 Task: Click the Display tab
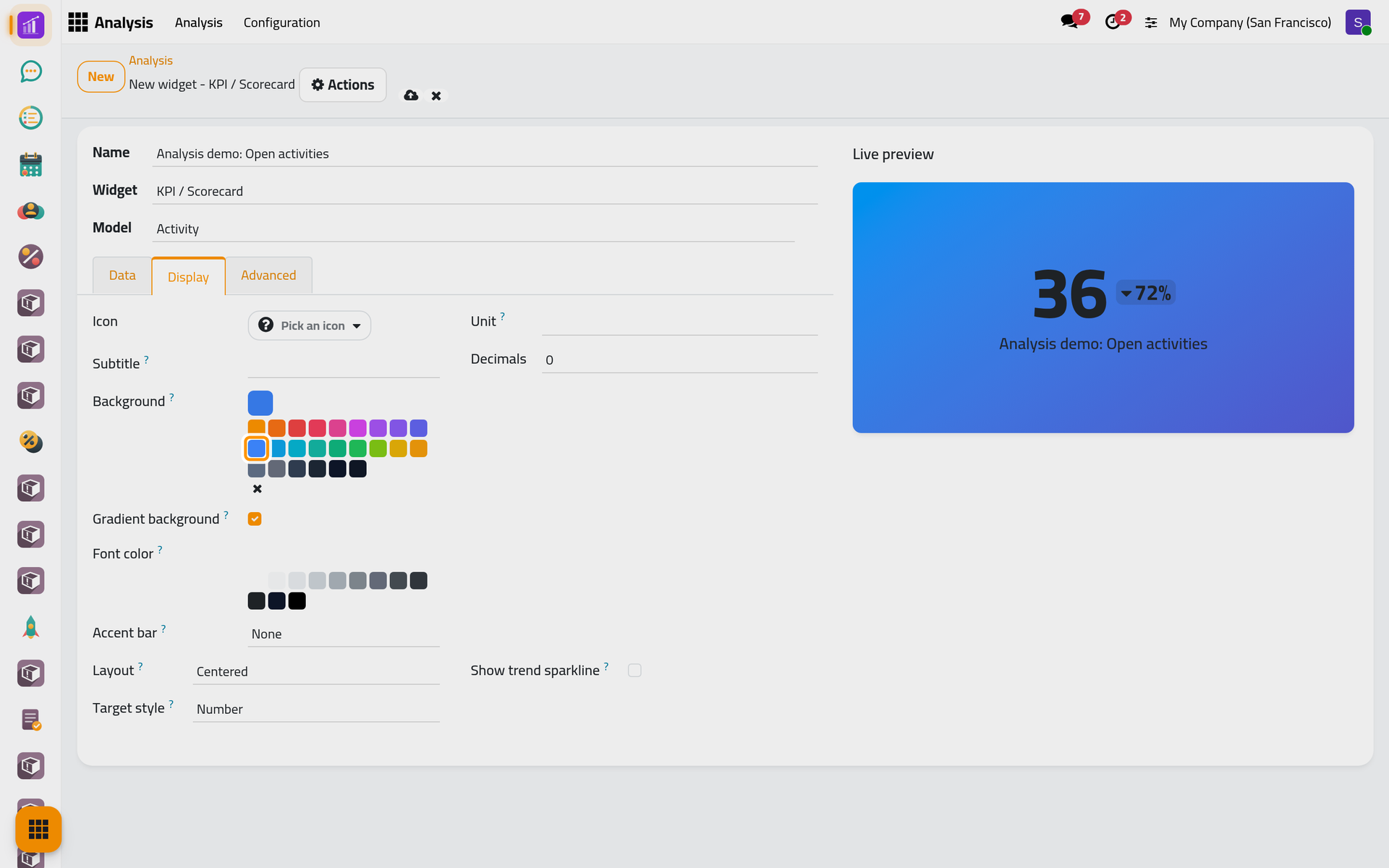(188, 277)
